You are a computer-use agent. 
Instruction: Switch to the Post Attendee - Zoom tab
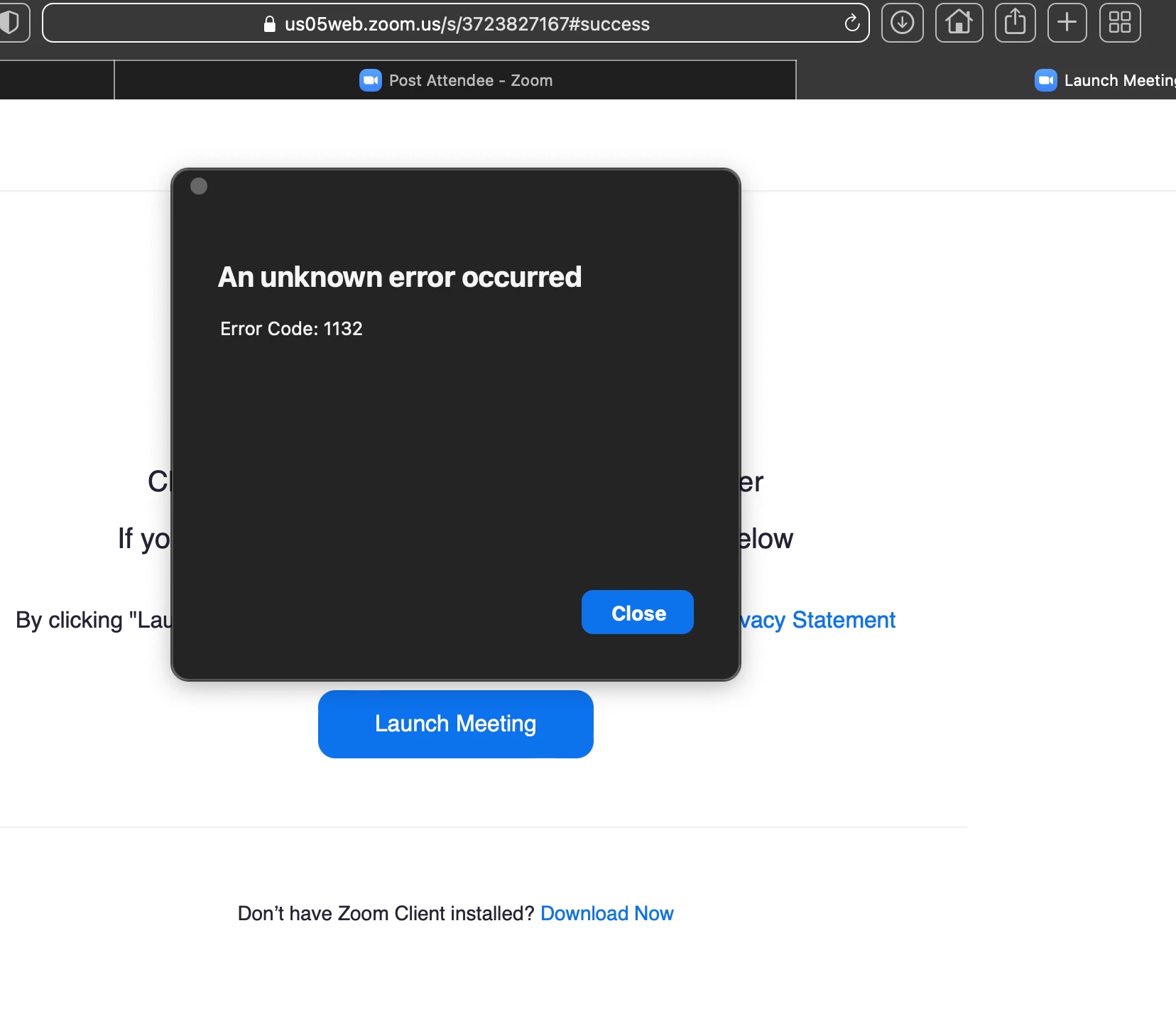pyautogui.click(x=455, y=80)
